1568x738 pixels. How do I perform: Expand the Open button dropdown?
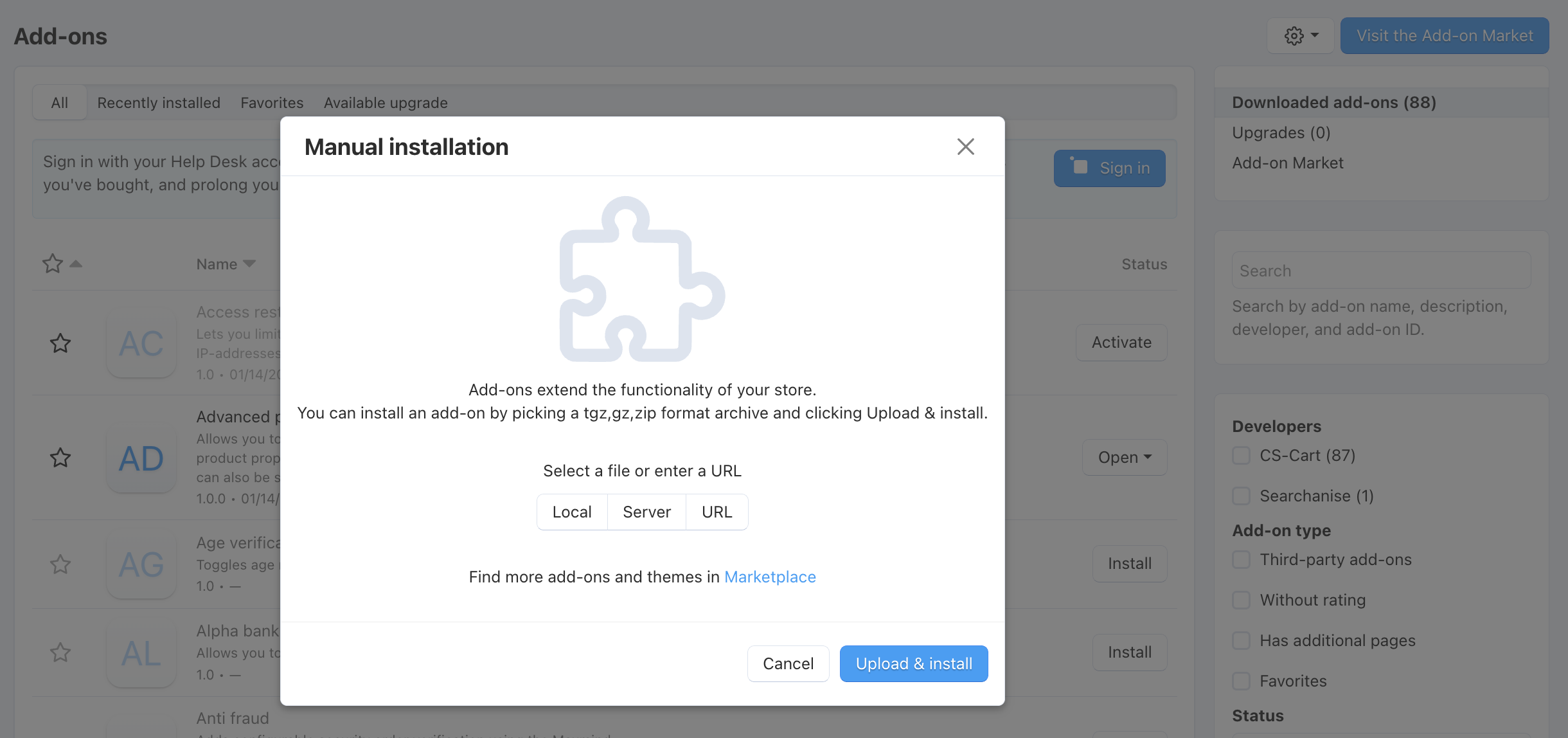[1125, 458]
